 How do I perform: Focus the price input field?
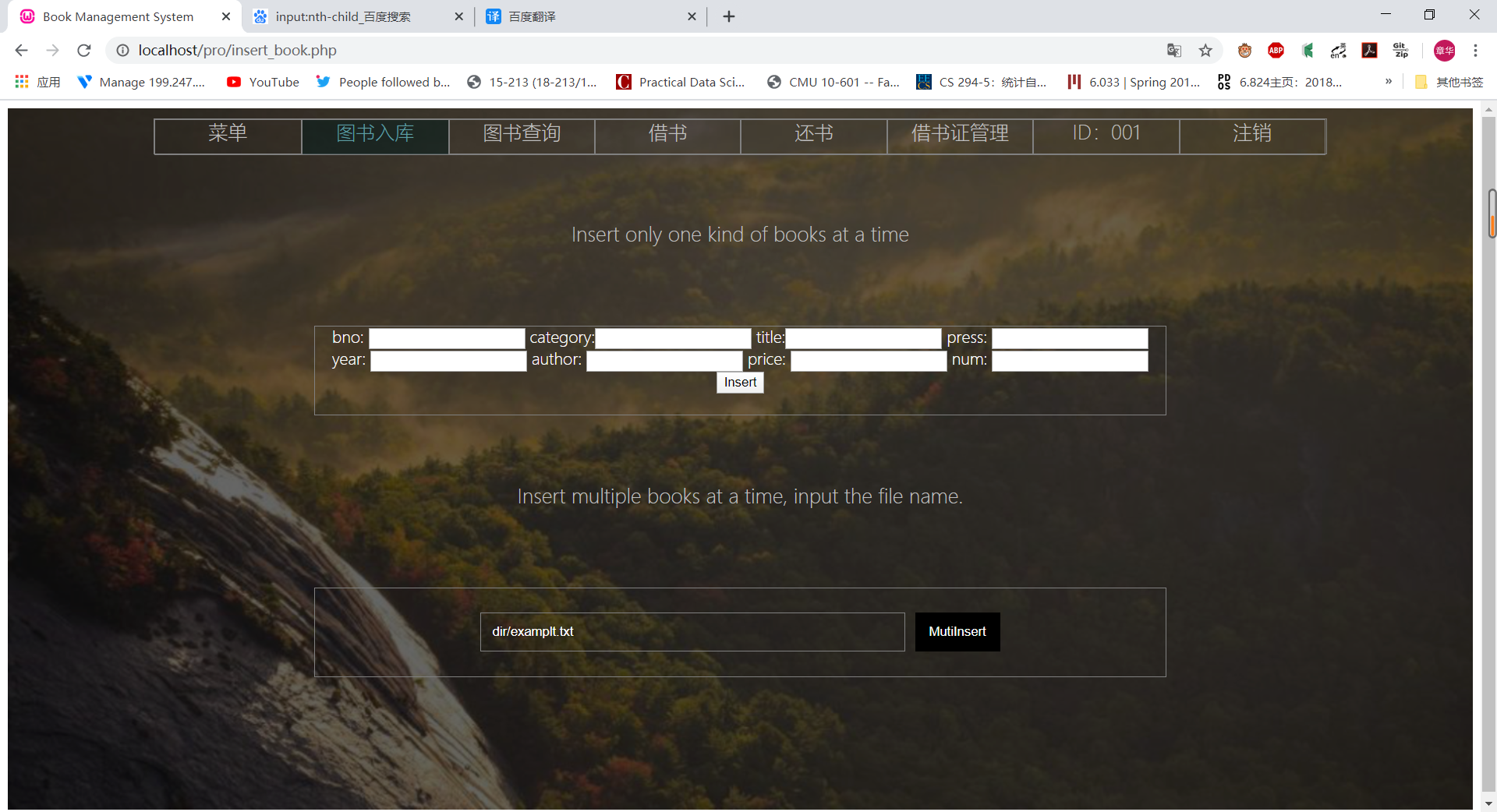[x=869, y=361]
